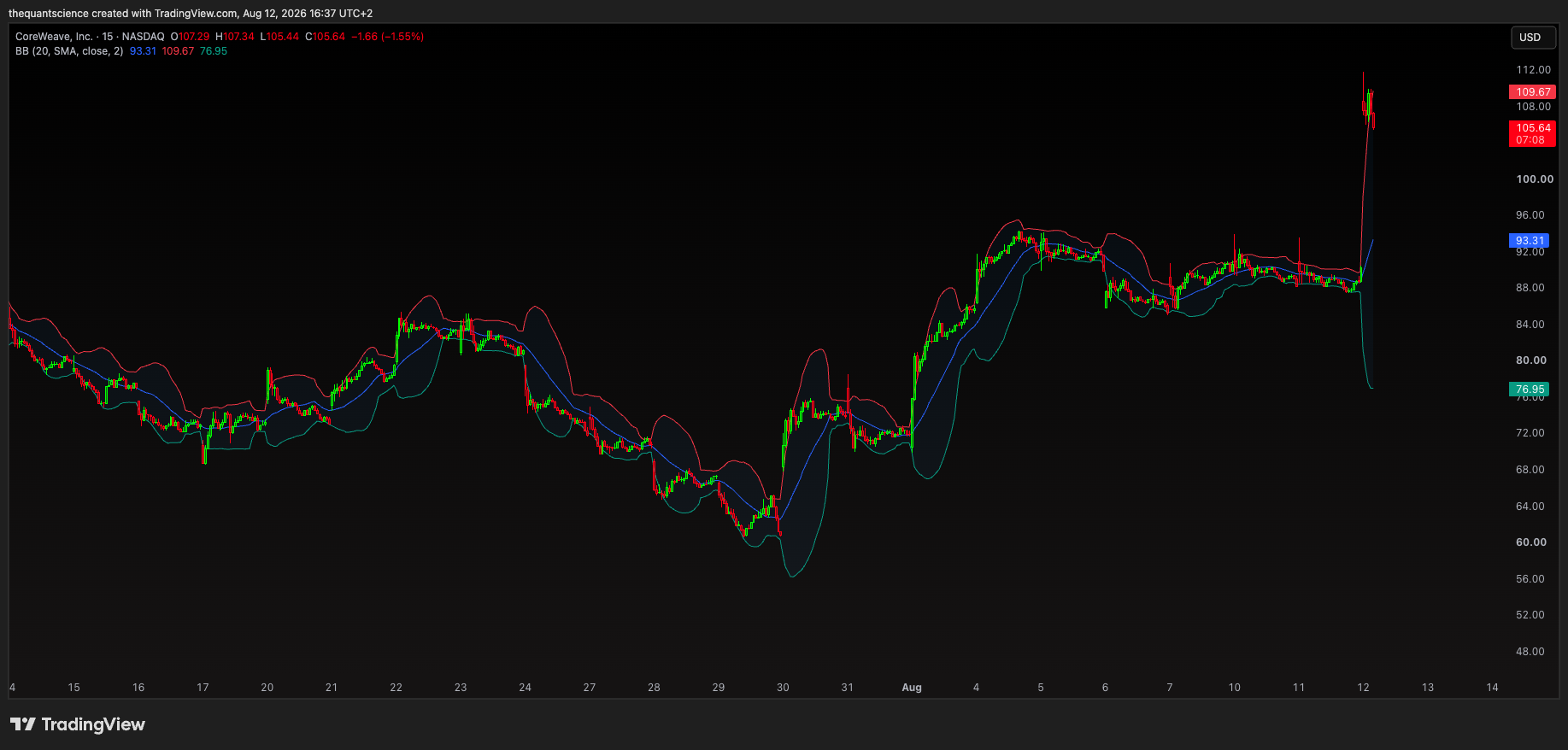Click the 100.00 price axis value

1535,179
